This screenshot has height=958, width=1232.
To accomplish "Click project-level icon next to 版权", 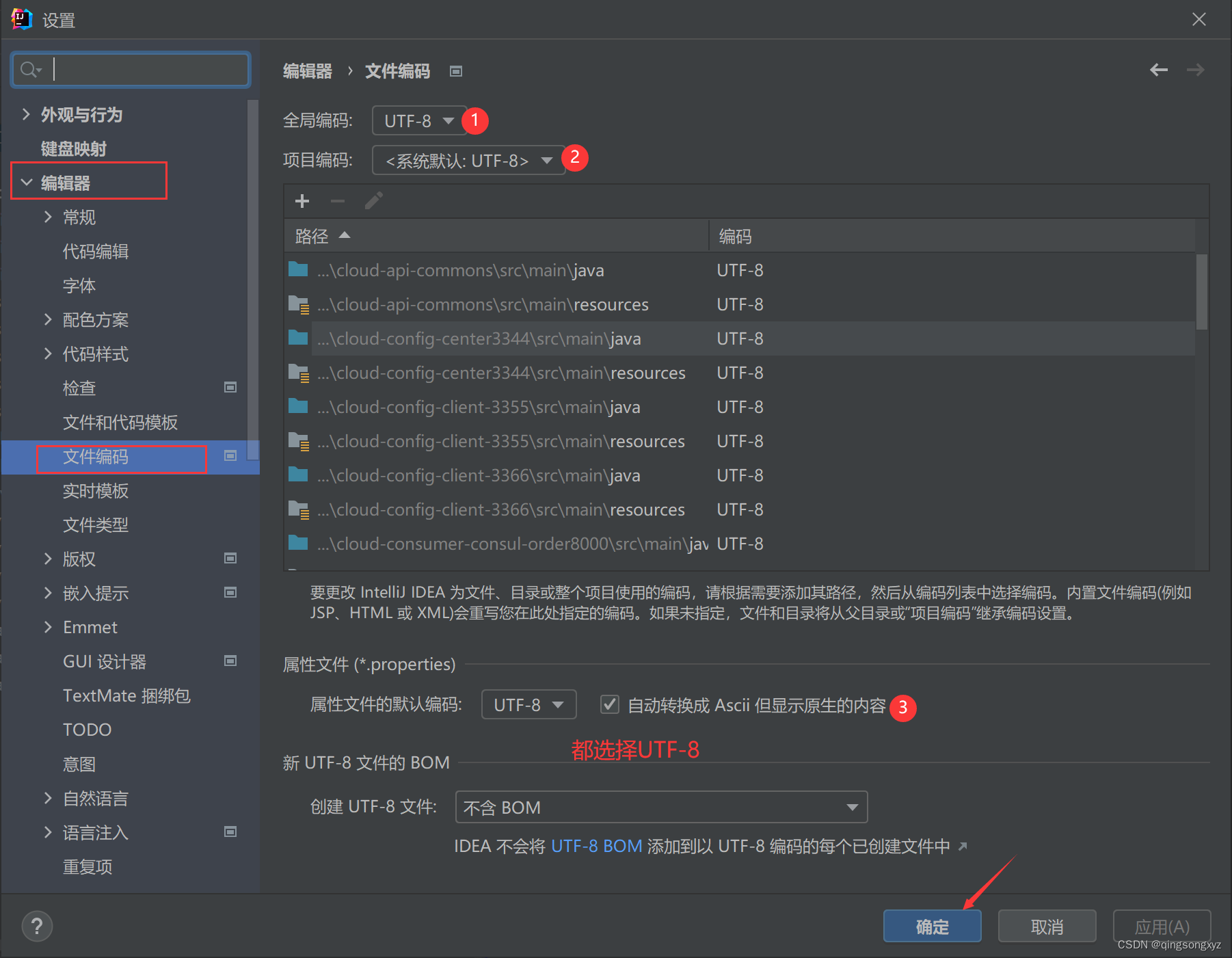I will 230,558.
